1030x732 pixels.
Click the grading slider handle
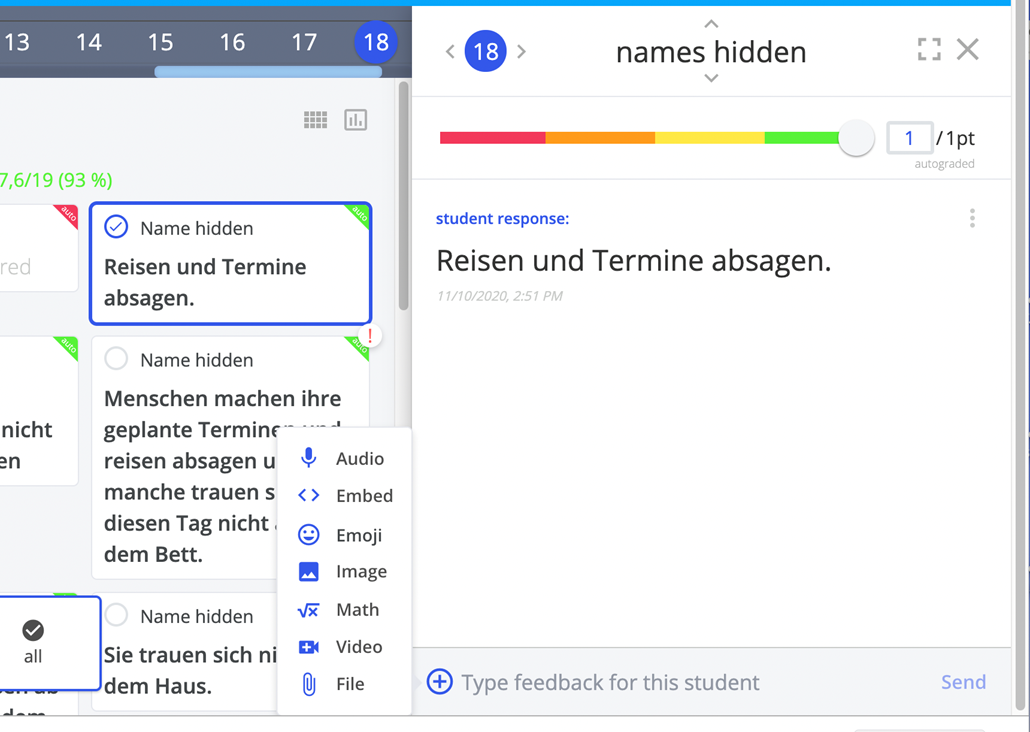coord(856,138)
